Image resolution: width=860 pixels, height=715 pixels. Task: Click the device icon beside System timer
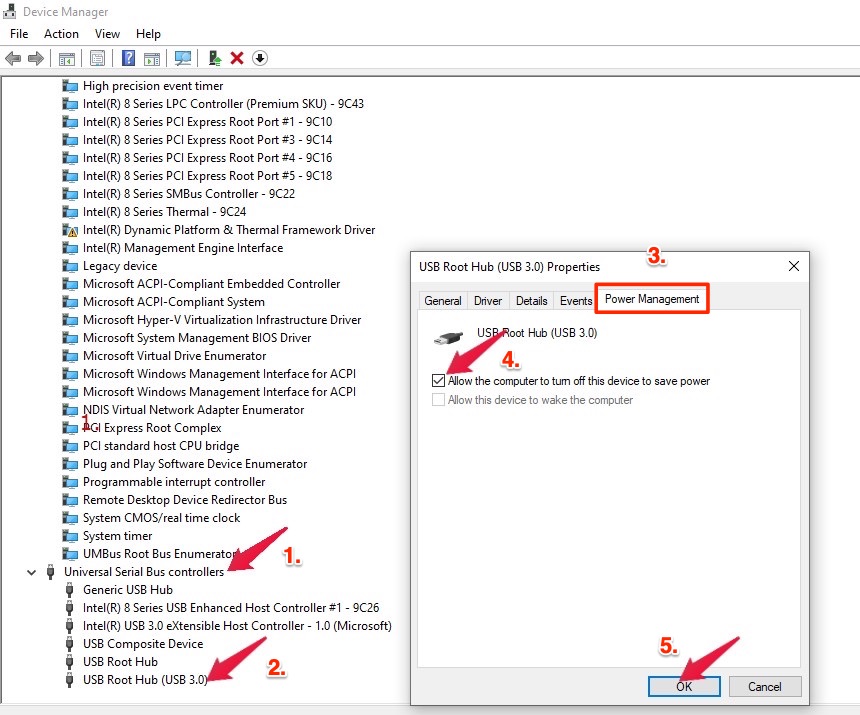pos(70,536)
